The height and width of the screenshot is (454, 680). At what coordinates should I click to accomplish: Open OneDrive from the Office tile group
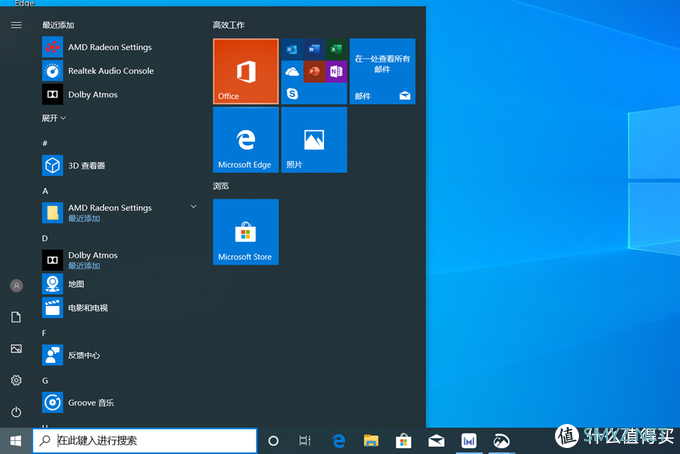[x=292, y=71]
